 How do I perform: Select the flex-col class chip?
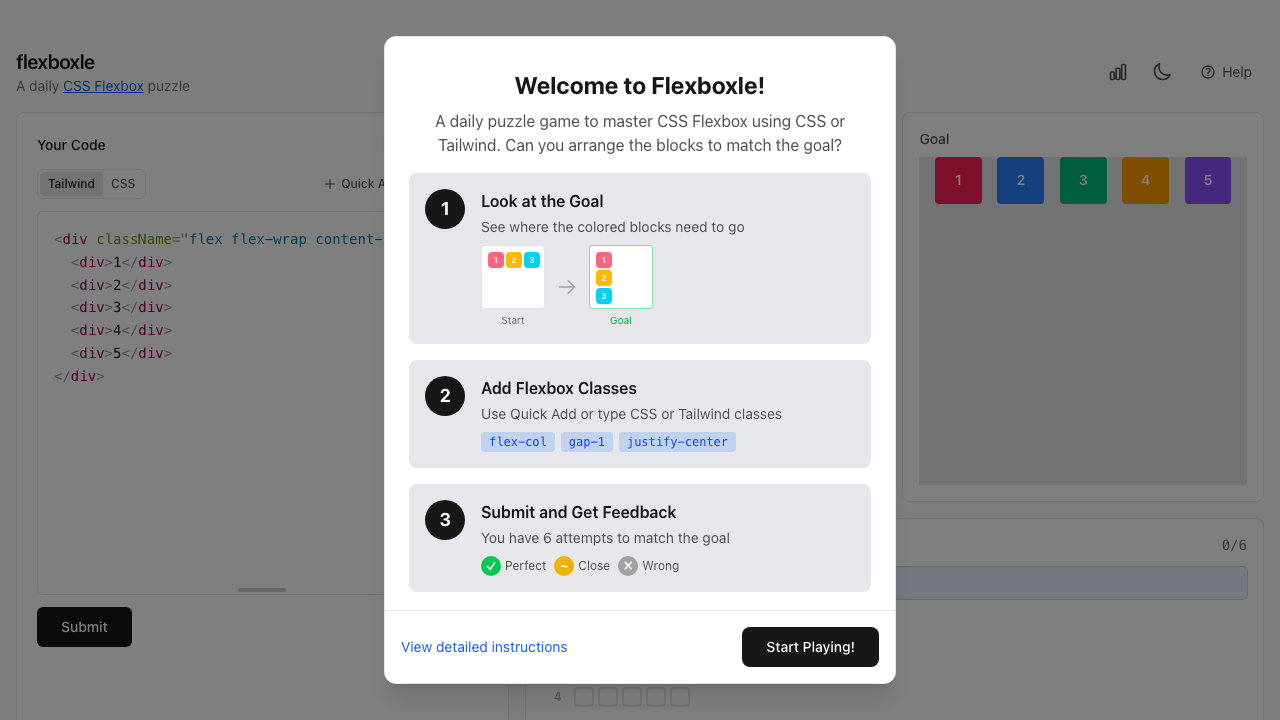coord(518,441)
